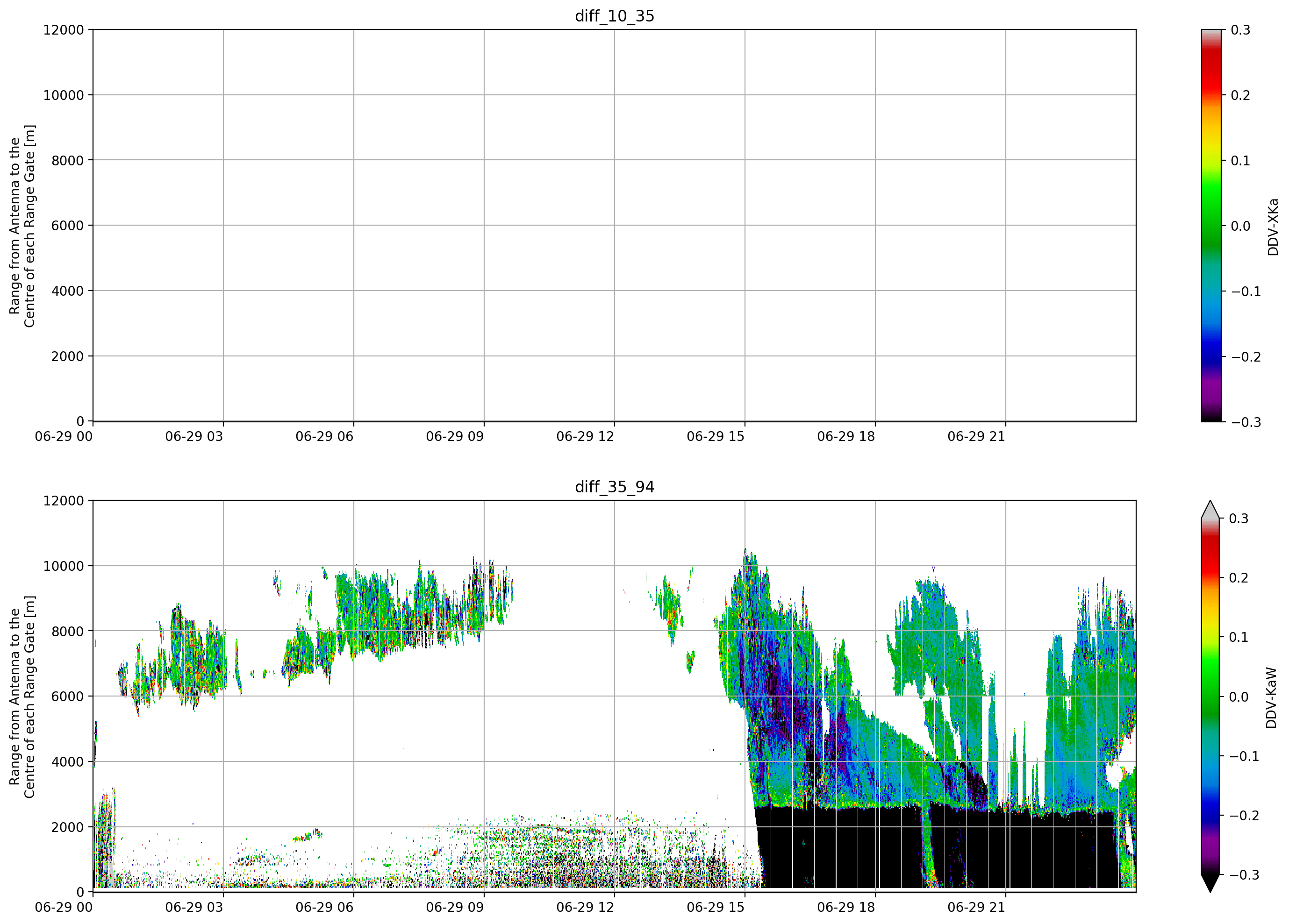Viewport: 1289px width, 924px height.
Task: Click the 0.0 tick on DDV-XKa colorbar
Action: [1240, 226]
